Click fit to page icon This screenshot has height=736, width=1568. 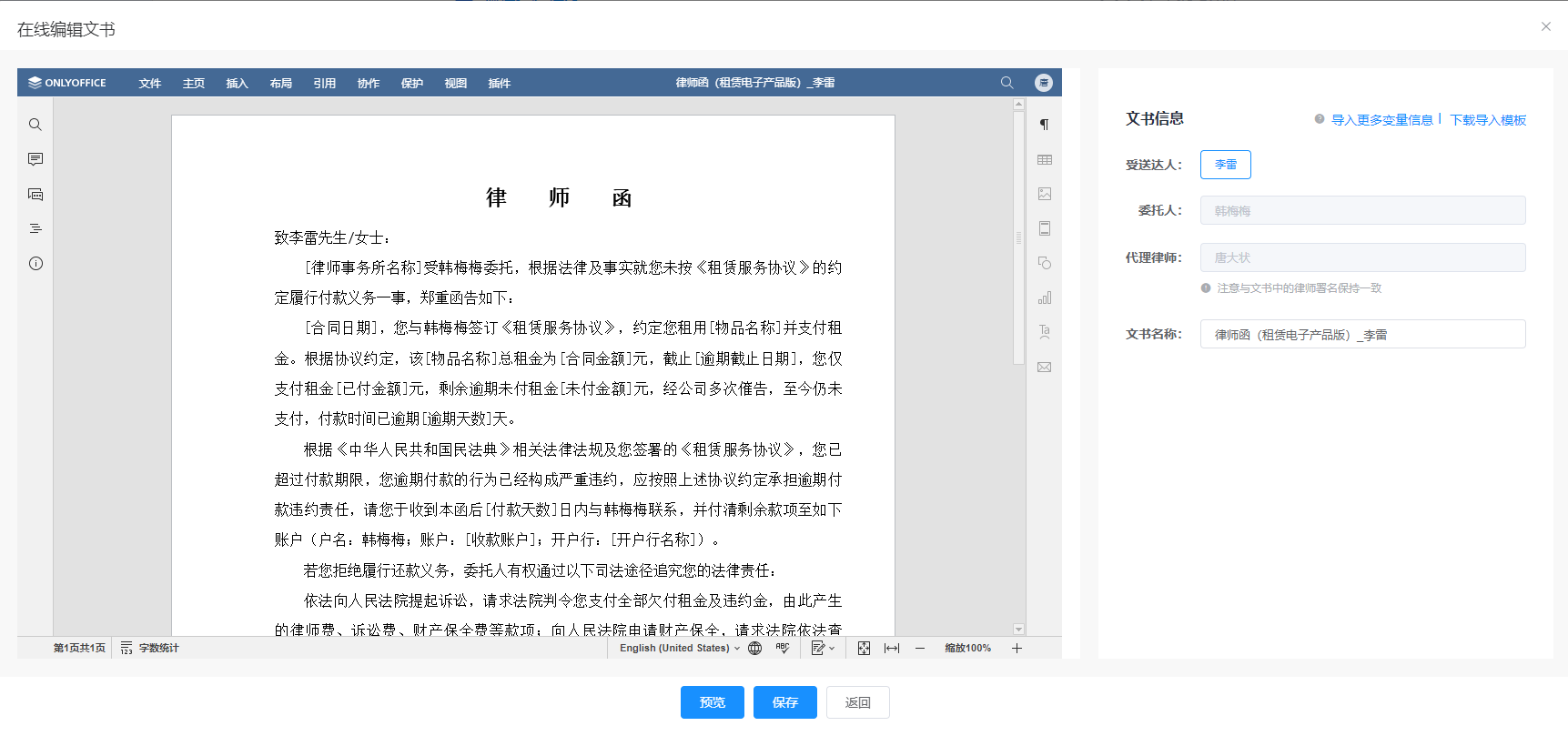click(x=864, y=648)
